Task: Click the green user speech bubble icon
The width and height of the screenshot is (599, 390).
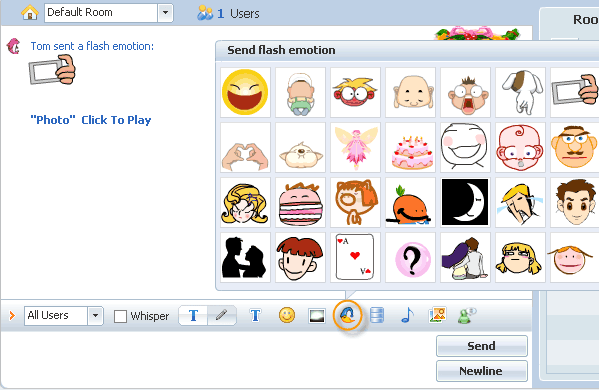Action: (x=467, y=316)
